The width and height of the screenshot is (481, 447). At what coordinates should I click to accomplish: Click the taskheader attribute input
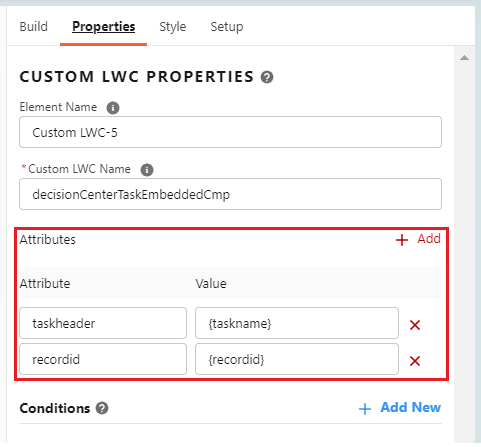(x=103, y=323)
